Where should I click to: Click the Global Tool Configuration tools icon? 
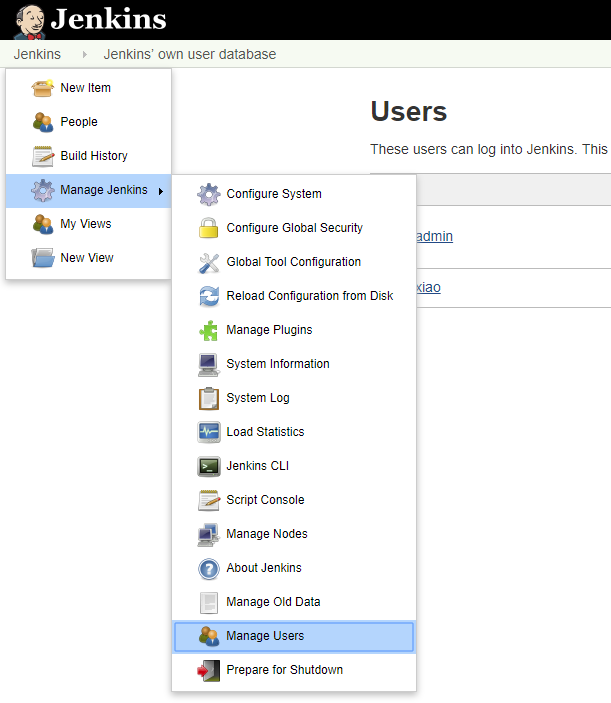(208, 262)
